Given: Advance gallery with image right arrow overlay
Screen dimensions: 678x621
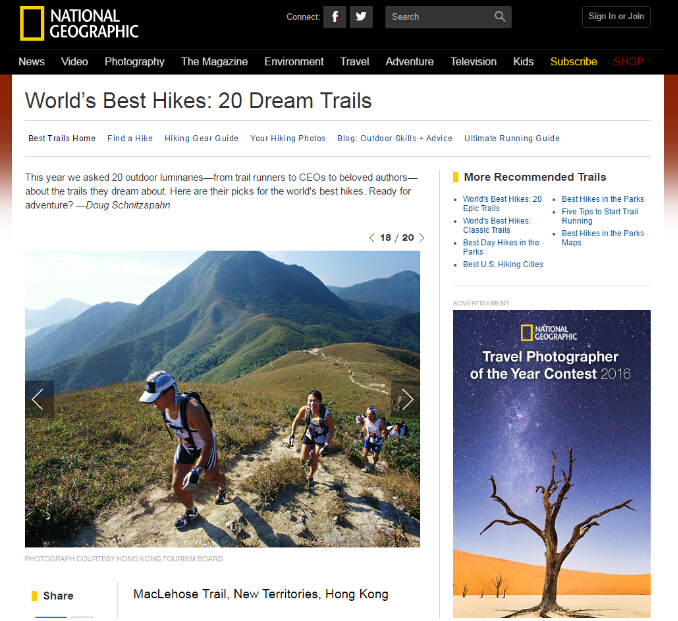Looking at the screenshot, I should tap(406, 399).
